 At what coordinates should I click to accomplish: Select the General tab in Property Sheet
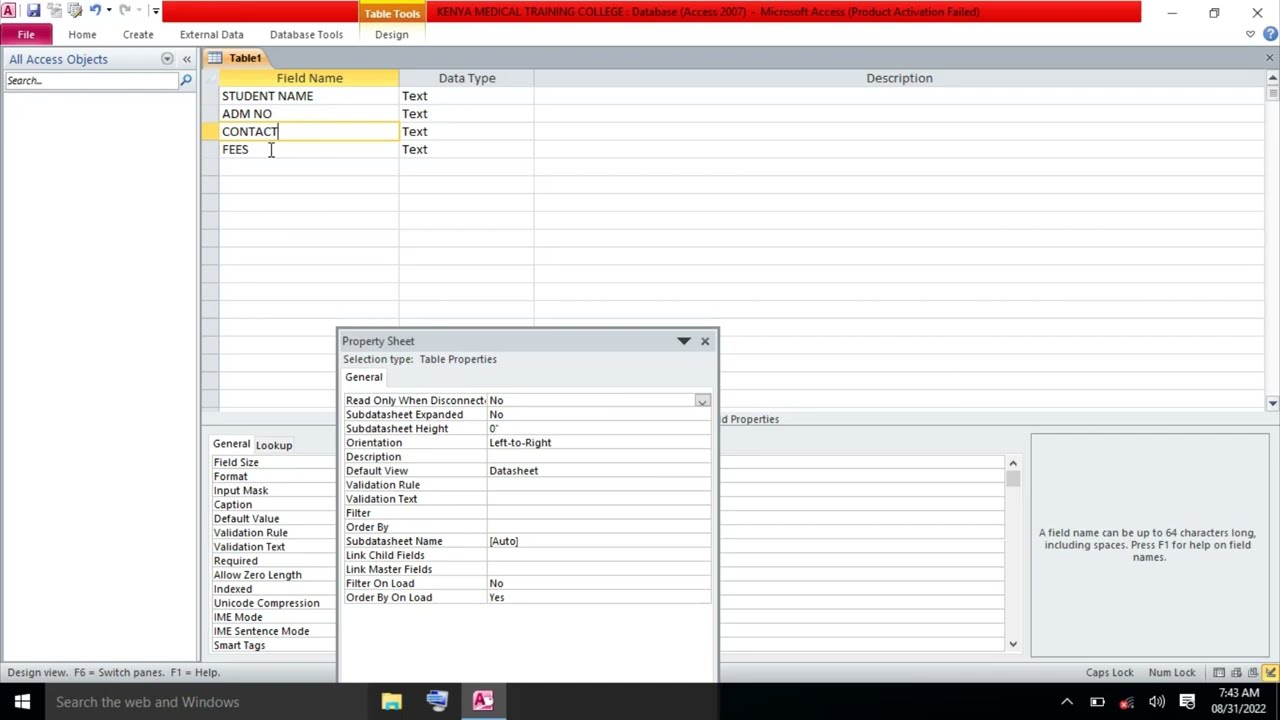[x=364, y=377]
